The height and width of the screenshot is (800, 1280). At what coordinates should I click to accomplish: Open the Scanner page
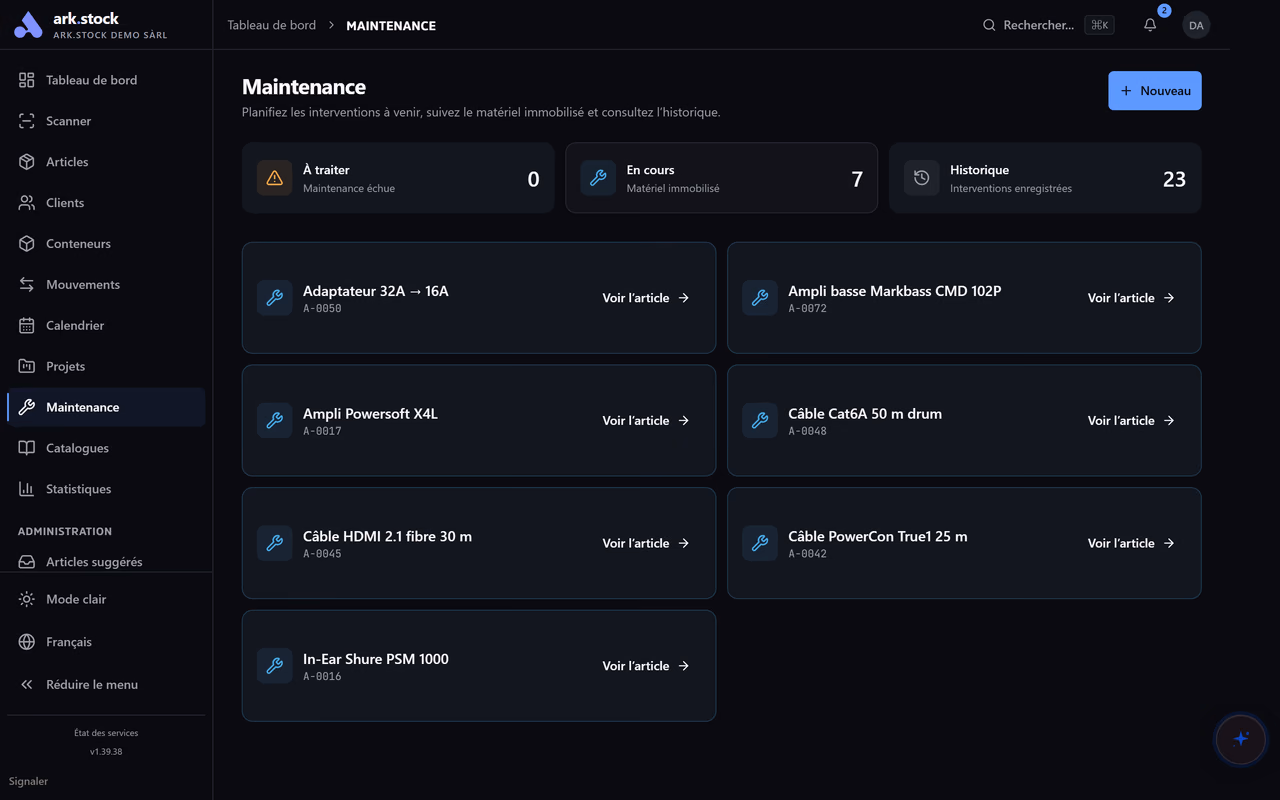tap(106, 121)
